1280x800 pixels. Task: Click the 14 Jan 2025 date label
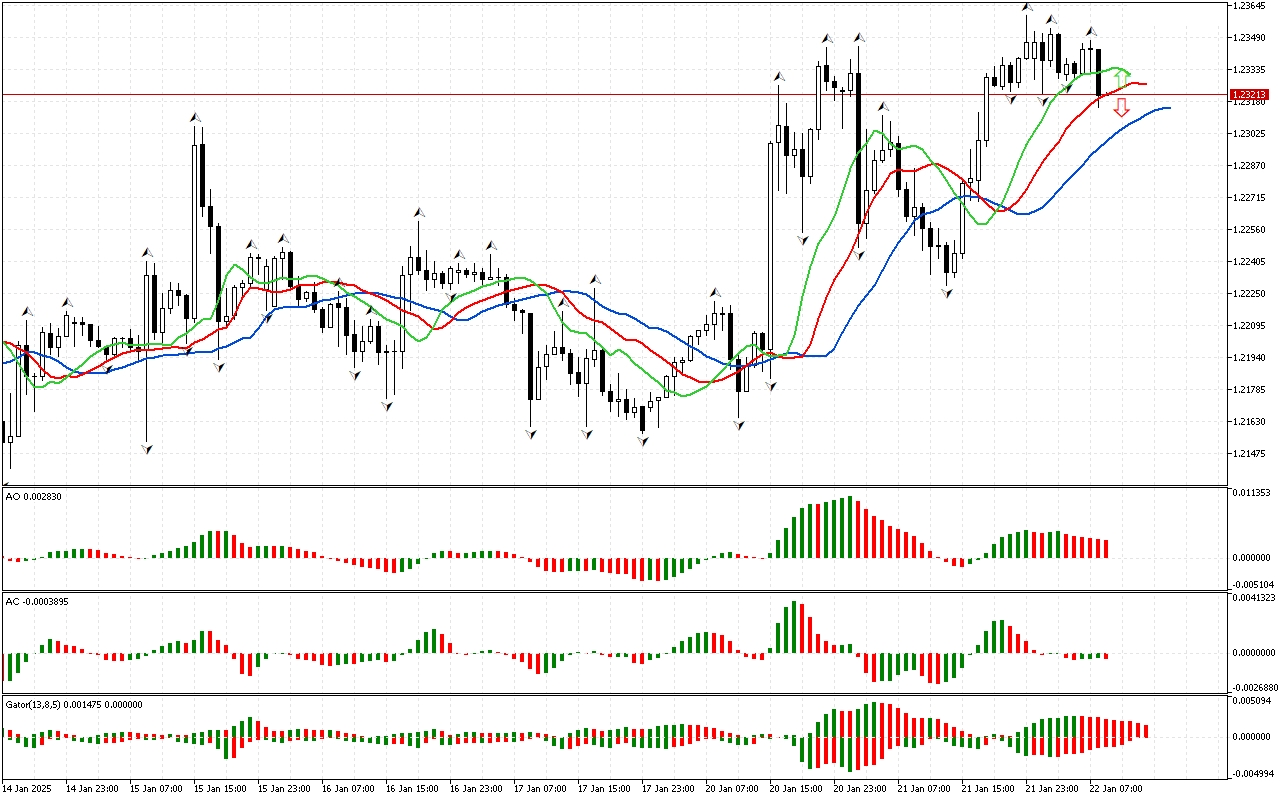[x=29, y=789]
